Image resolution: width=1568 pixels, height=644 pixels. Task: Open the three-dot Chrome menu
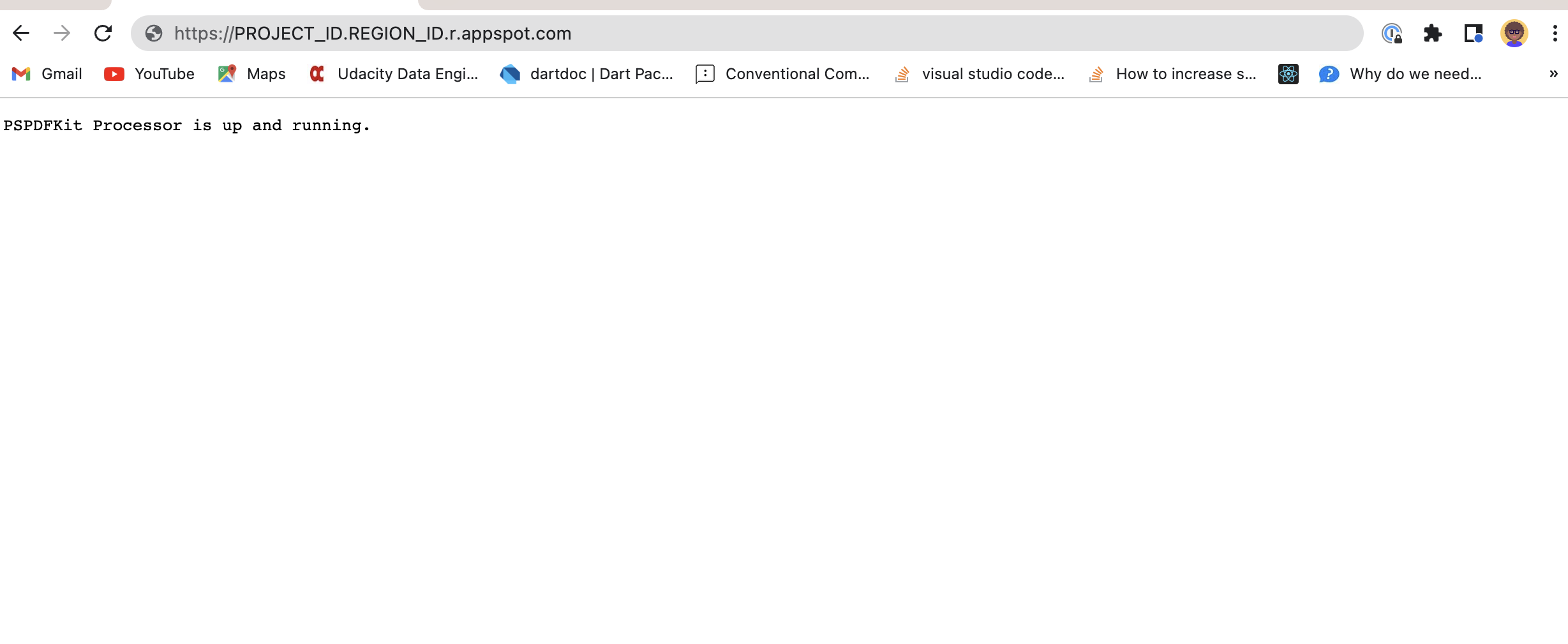click(x=1555, y=33)
